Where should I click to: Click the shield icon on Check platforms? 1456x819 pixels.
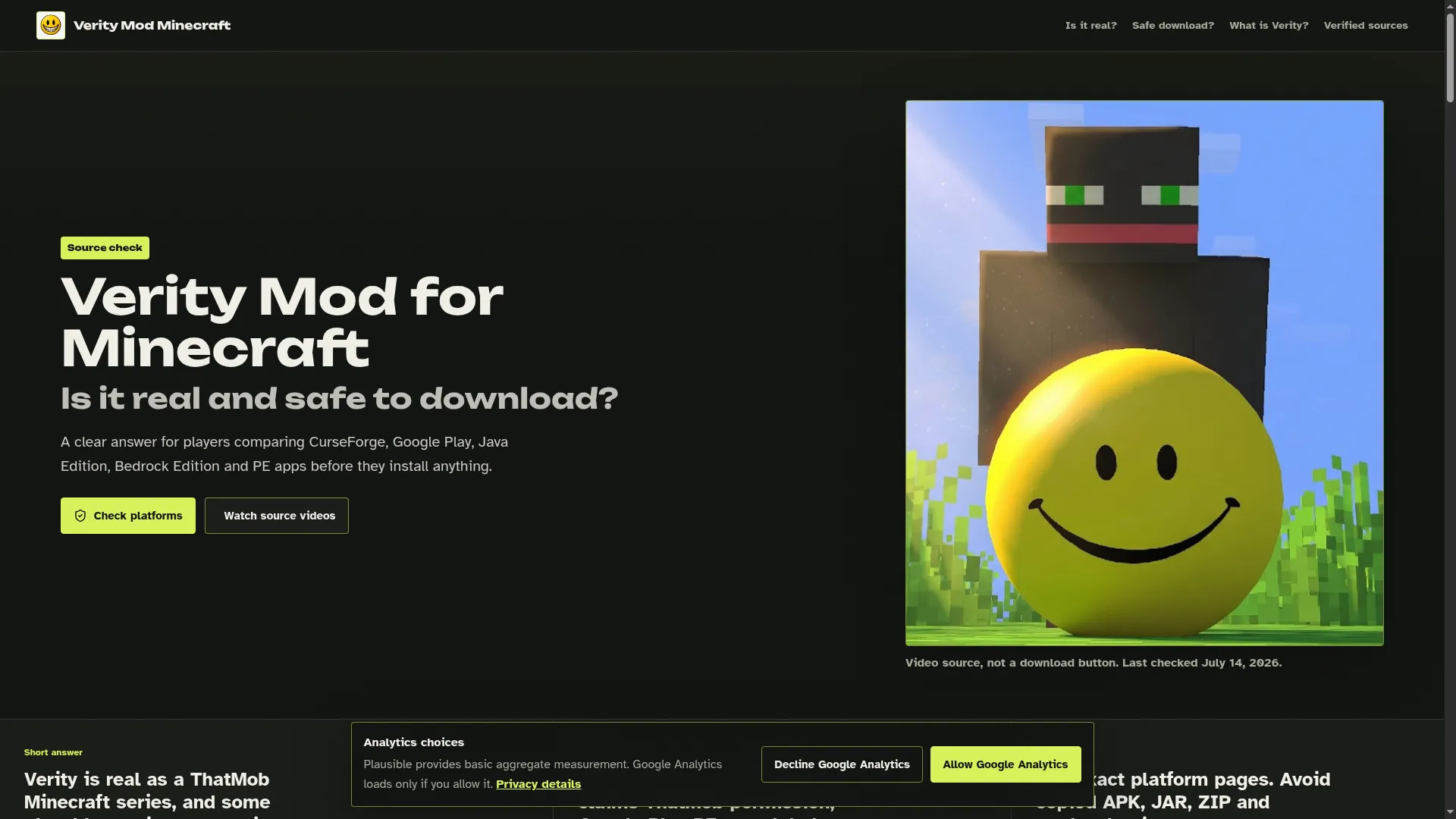(80, 516)
